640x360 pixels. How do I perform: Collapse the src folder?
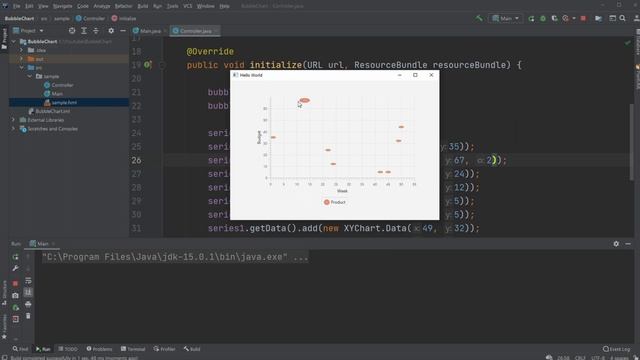[22, 67]
